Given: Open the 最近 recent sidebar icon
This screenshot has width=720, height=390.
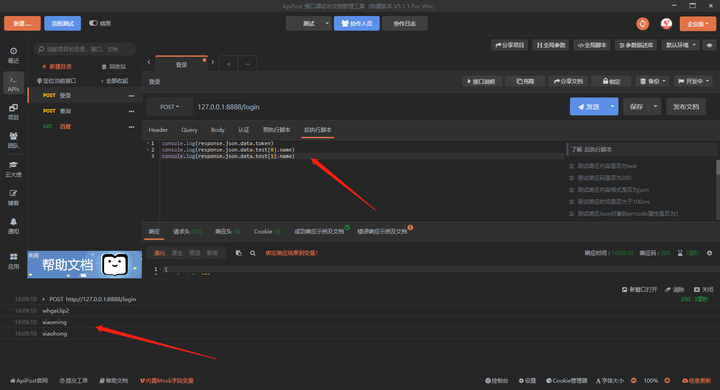Looking at the screenshot, I should pos(13,55).
